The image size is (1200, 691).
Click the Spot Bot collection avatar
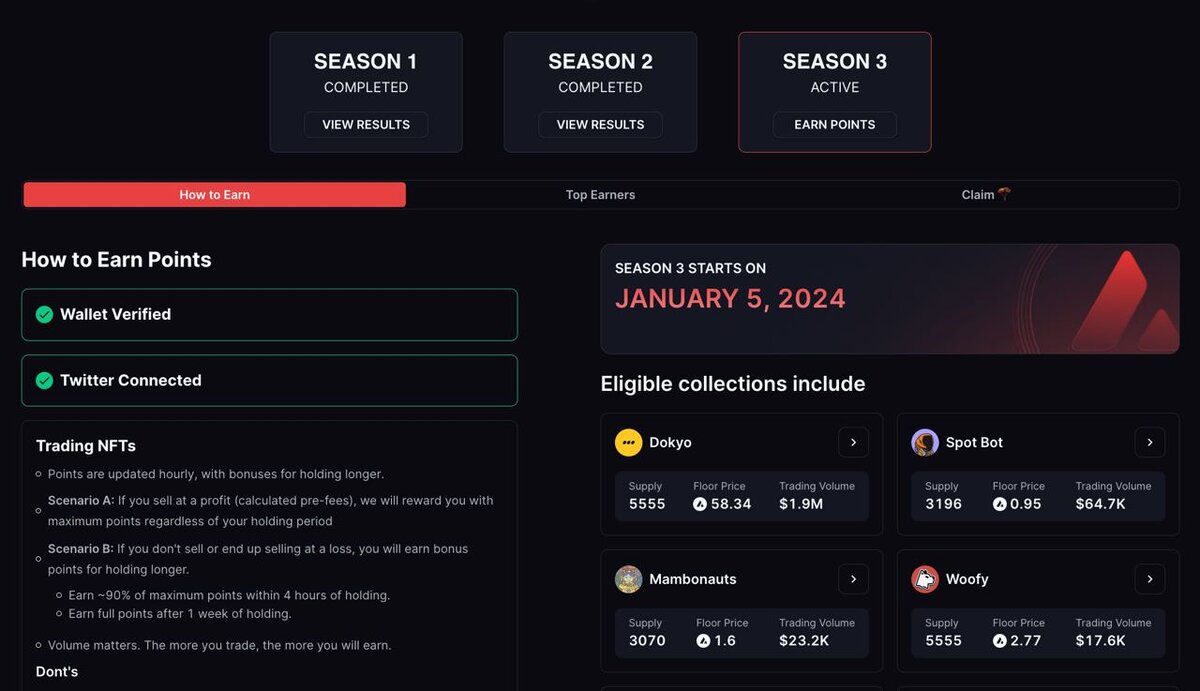coord(925,442)
